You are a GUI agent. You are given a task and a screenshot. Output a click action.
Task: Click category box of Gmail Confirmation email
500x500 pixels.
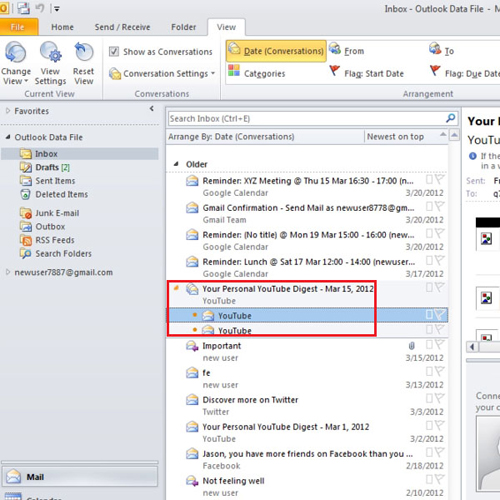tap(429, 207)
